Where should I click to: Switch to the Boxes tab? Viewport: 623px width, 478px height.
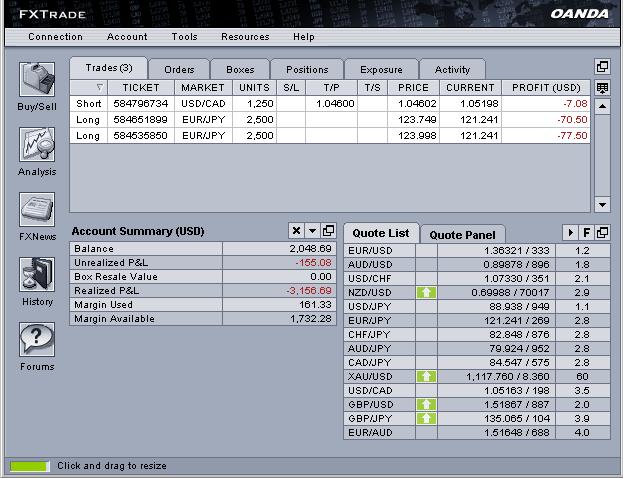coord(240,70)
